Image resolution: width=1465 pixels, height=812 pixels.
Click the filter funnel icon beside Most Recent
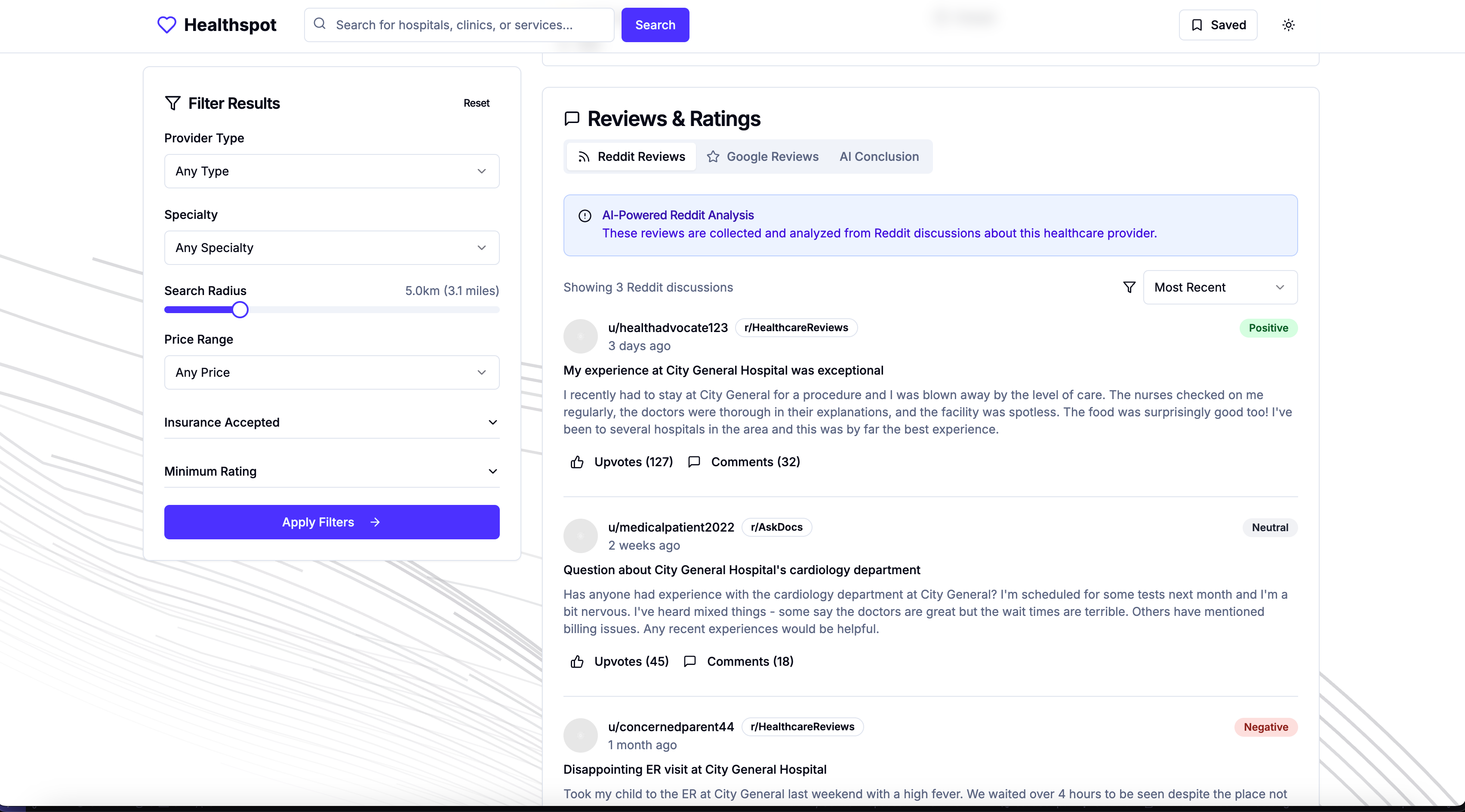[x=1129, y=287]
